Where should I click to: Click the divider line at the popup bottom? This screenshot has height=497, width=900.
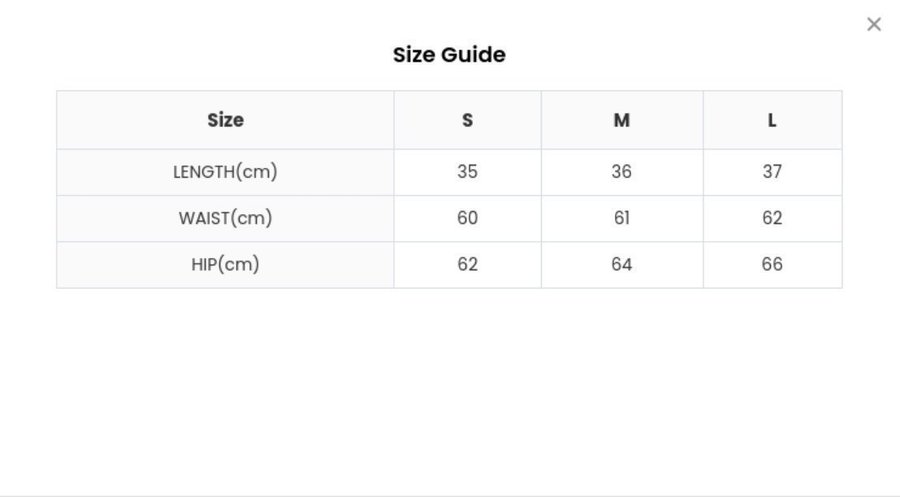tap(450, 495)
